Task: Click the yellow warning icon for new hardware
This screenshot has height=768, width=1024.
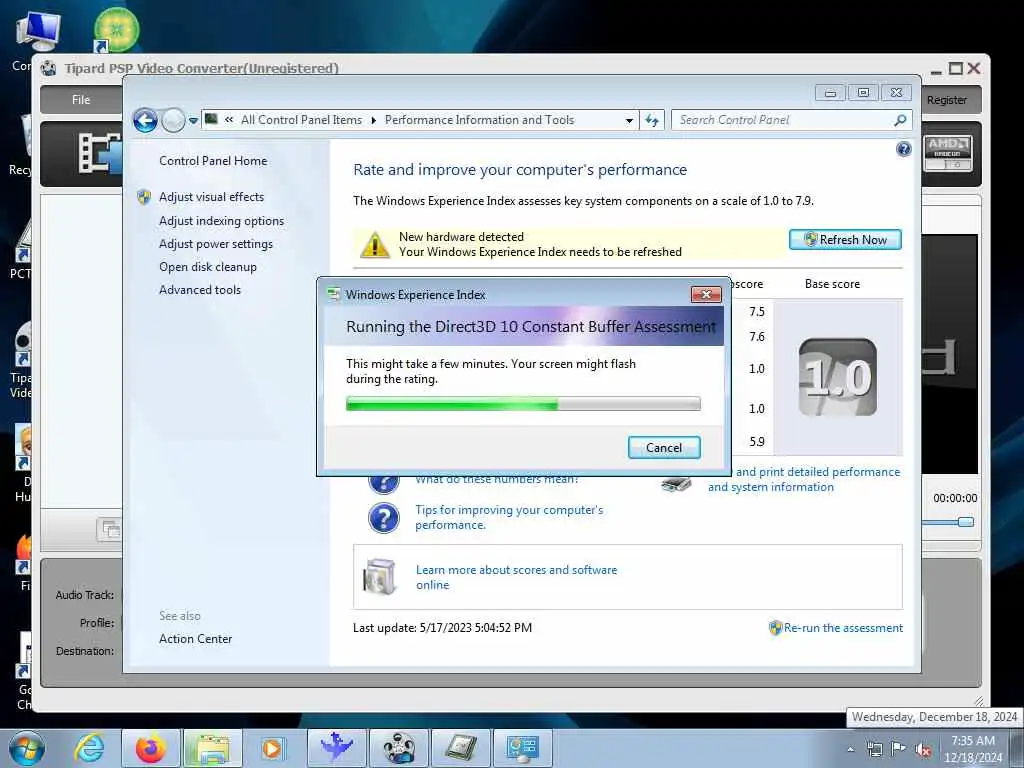Action: coord(375,244)
